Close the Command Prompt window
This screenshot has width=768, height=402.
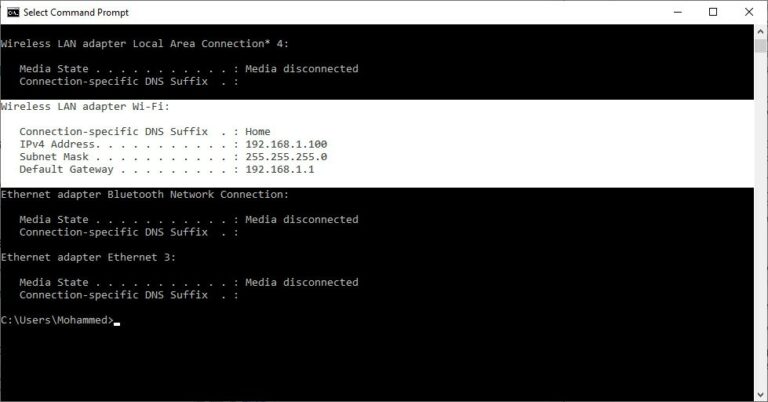coord(749,12)
